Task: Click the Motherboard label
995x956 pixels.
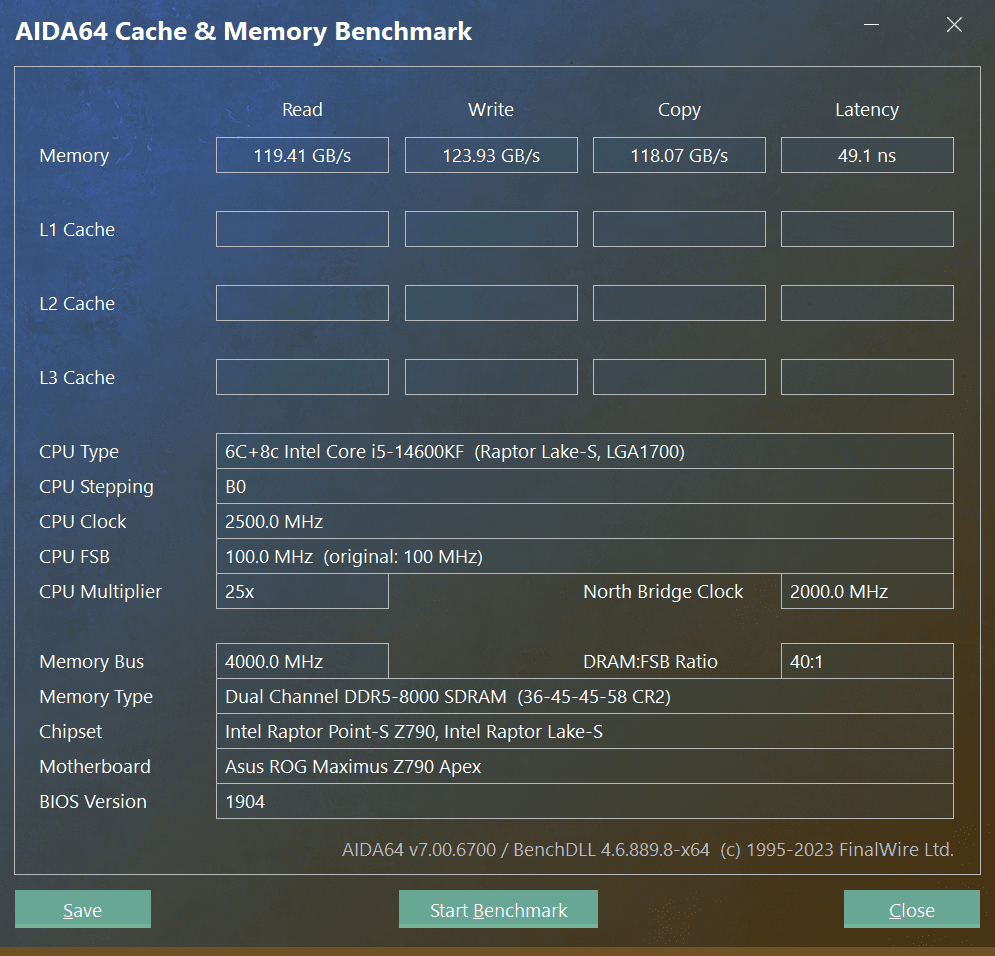Action: coord(95,766)
